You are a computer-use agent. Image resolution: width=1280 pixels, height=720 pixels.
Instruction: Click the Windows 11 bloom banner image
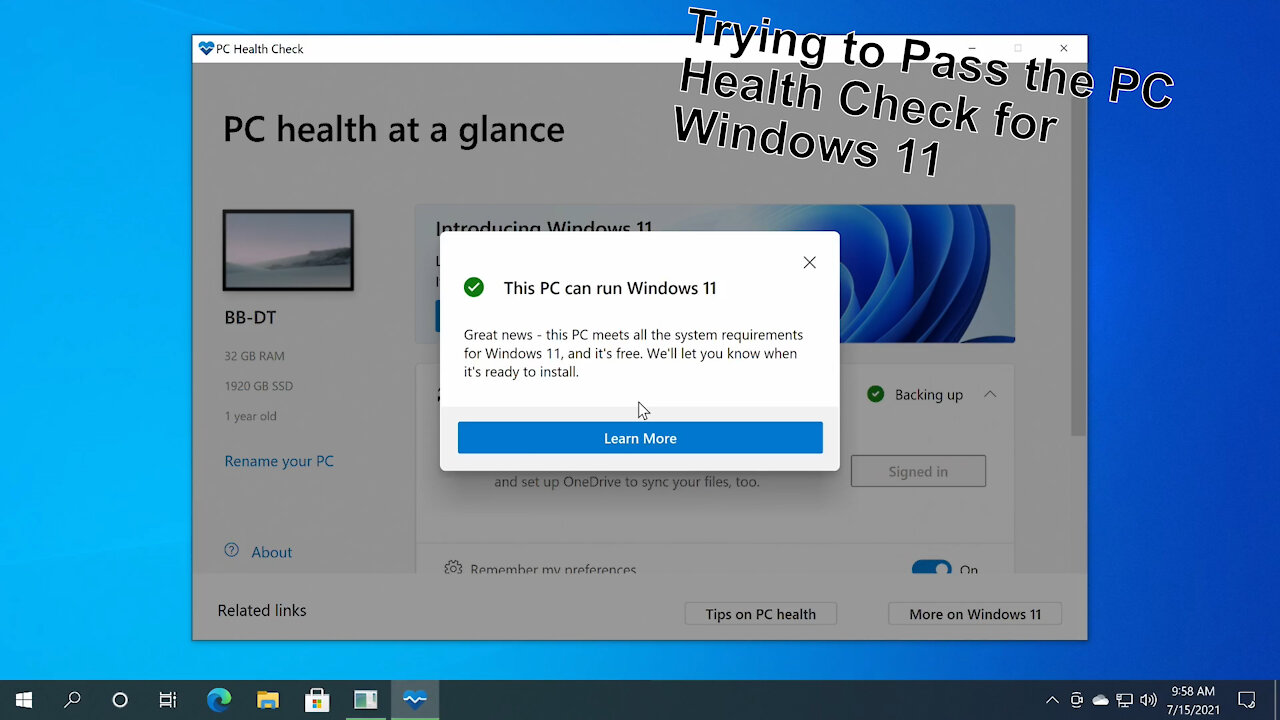click(x=927, y=273)
